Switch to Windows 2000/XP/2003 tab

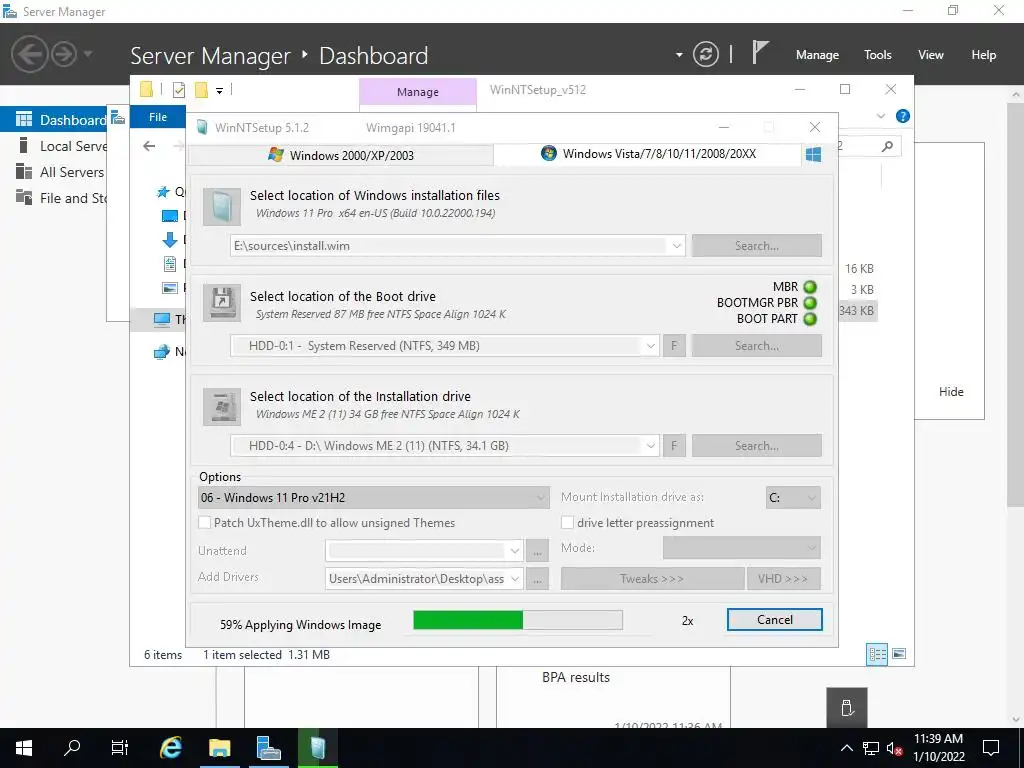[x=341, y=155]
